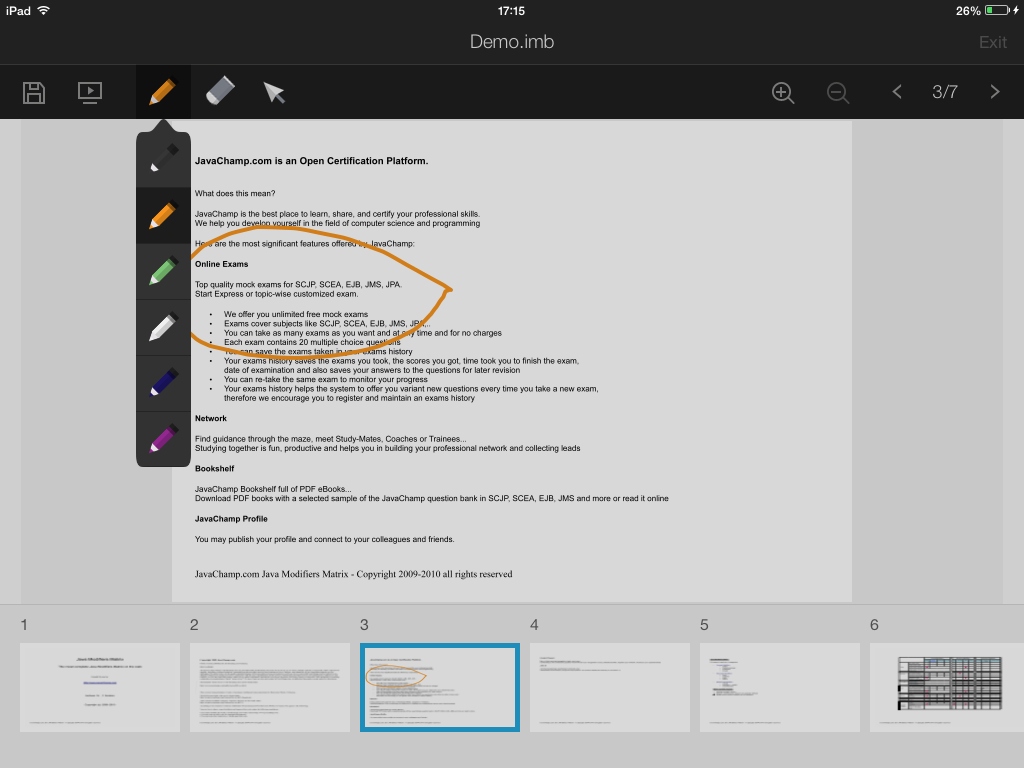Choose the black pencil color
Viewport: 1024px width, 768px height.
click(x=163, y=159)
